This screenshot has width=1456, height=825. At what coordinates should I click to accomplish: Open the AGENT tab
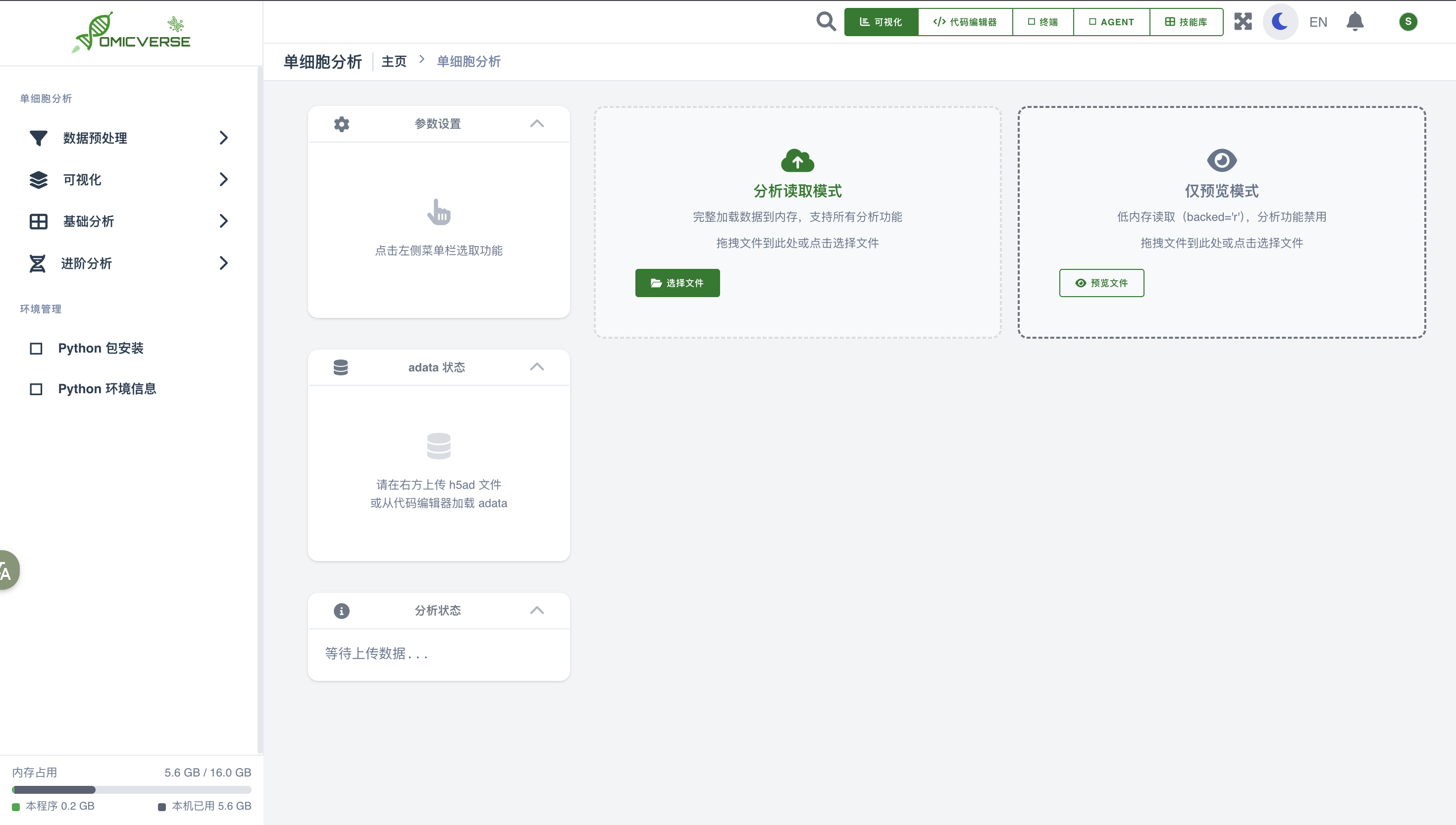(x=1111, y=22)
